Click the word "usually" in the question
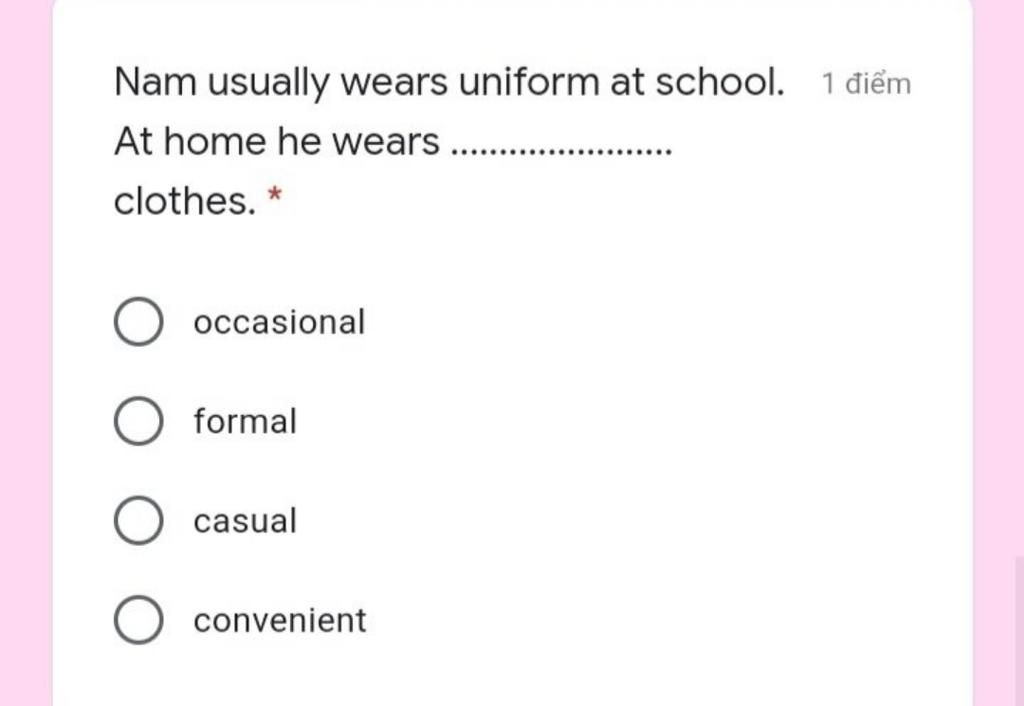The image size is (1024, 706). pyautogui.click(x=269, y=85)
